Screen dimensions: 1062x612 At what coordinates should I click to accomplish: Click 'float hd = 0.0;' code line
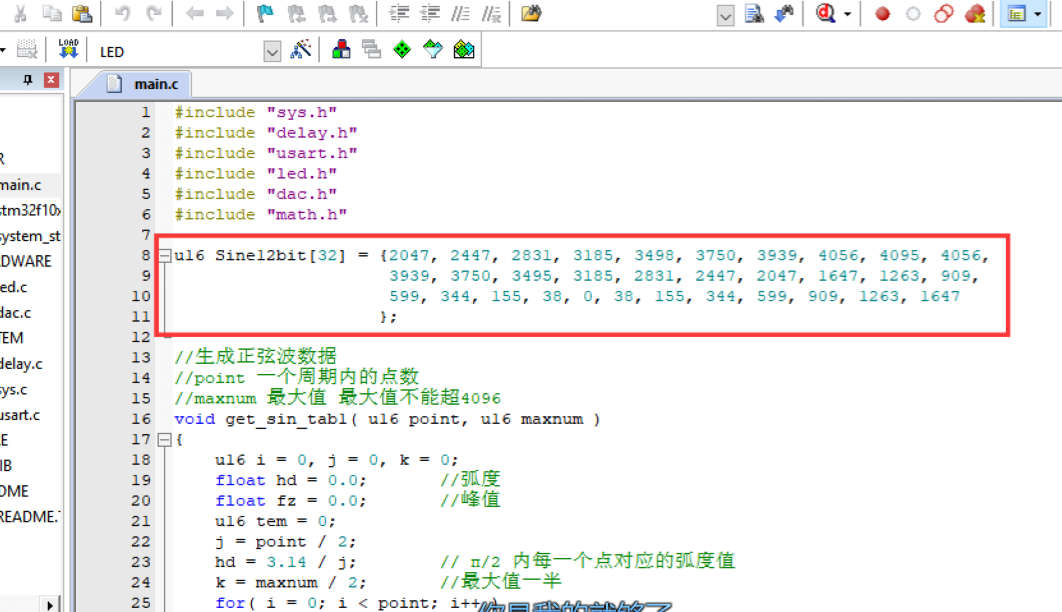click(291, 480)
